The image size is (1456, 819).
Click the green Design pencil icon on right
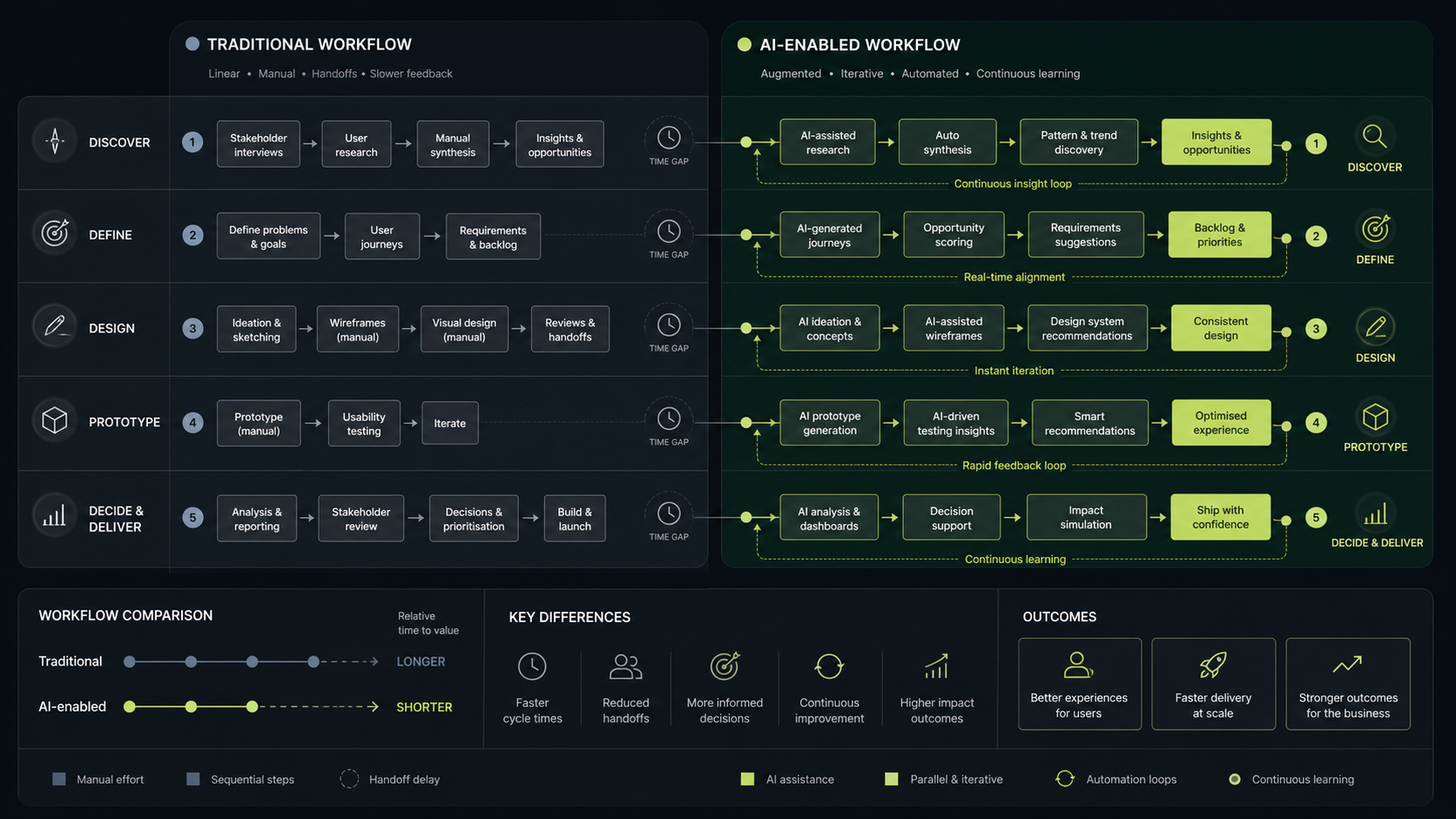[1375, 327]
